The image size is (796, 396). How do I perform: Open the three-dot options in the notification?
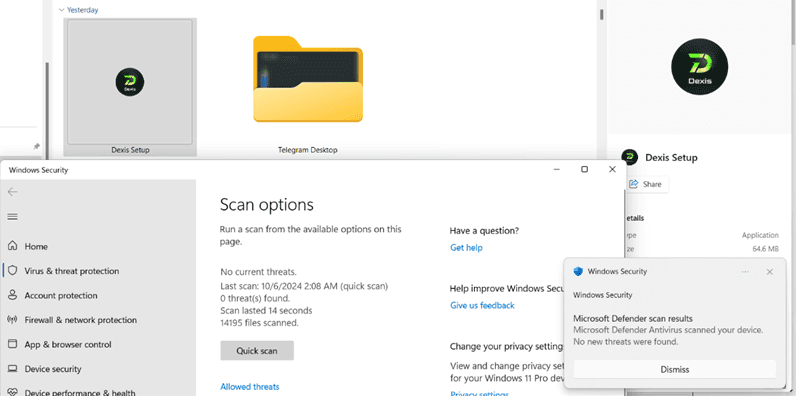745,272
